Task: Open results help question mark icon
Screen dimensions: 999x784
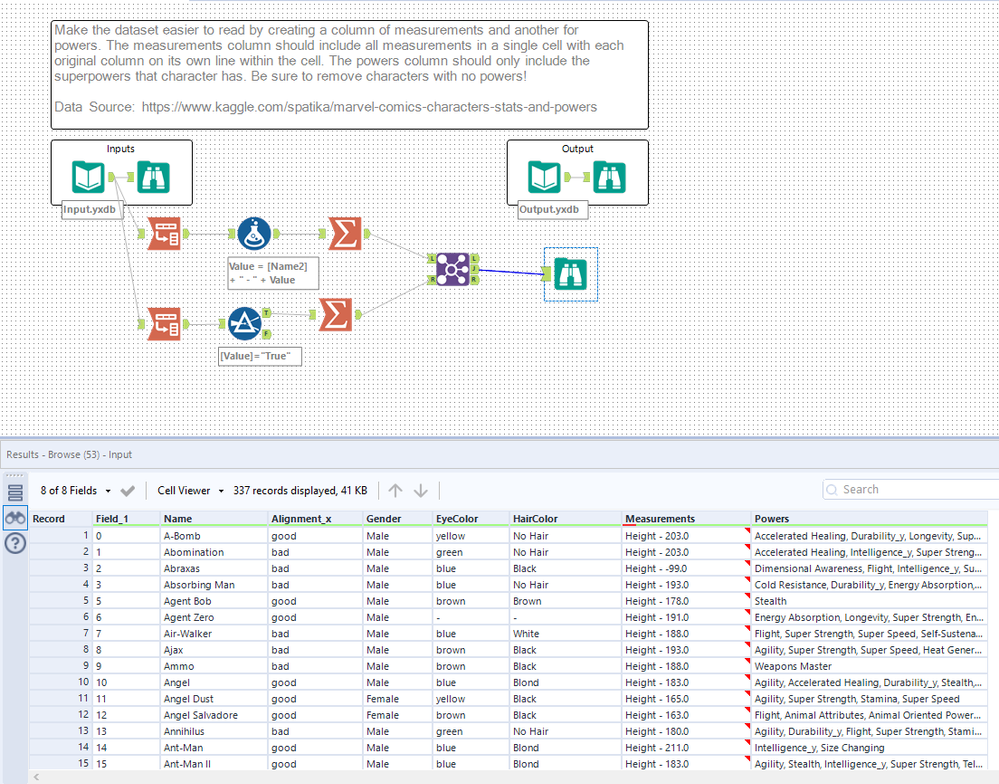Action: click(15, 543)
